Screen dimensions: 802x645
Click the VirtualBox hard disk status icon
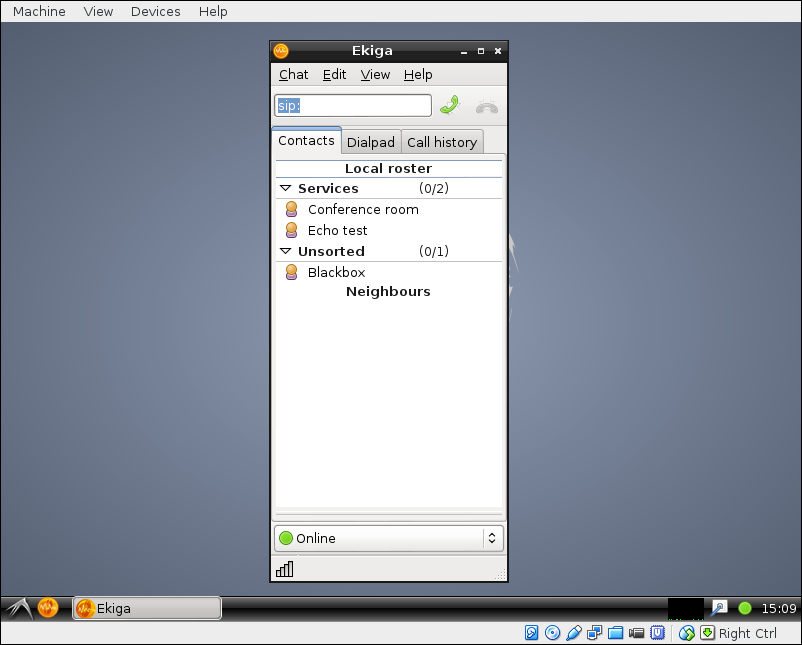[531, 633]
